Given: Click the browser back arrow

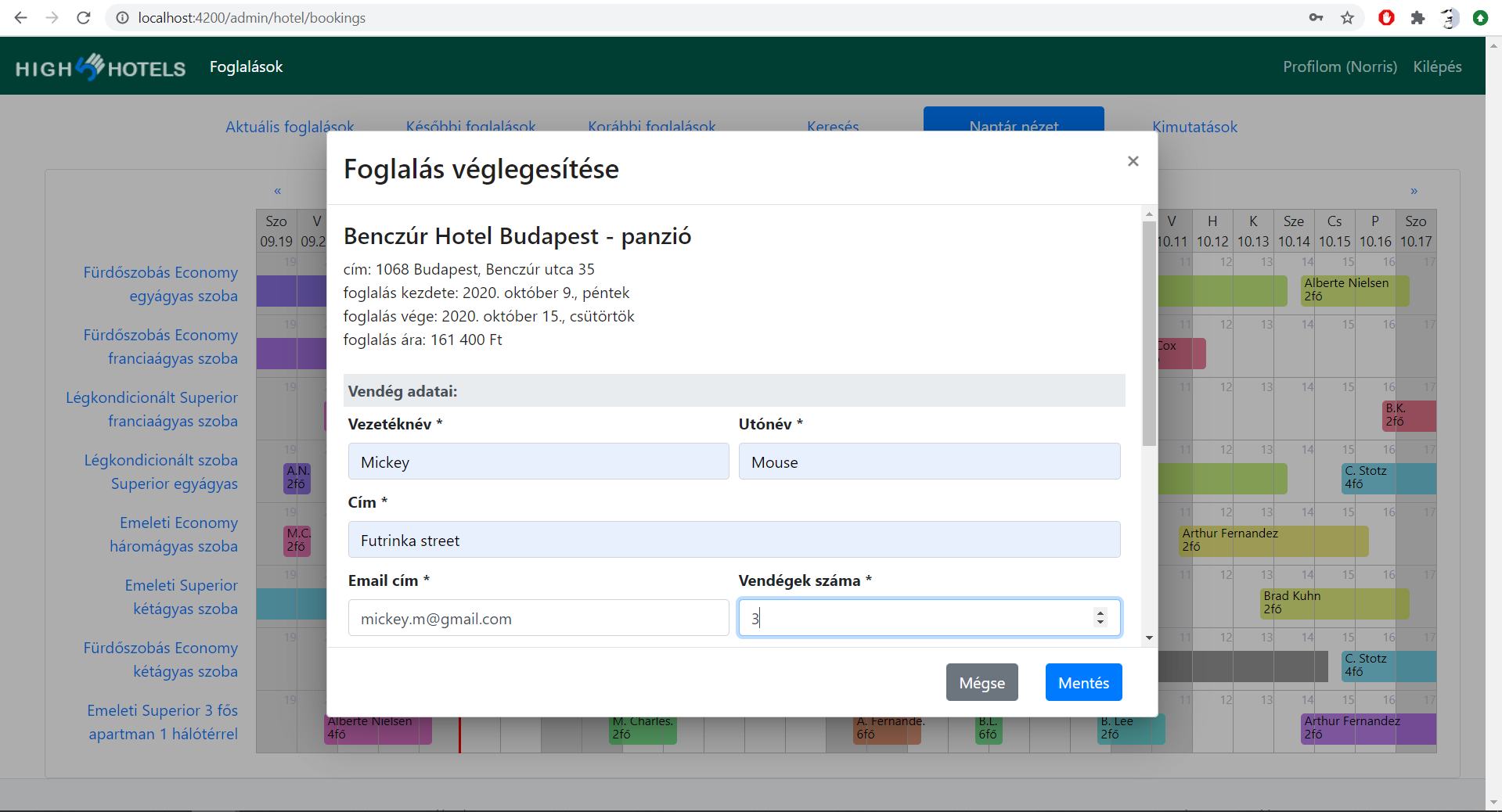Looking at the screenshot, I should 21,17.
